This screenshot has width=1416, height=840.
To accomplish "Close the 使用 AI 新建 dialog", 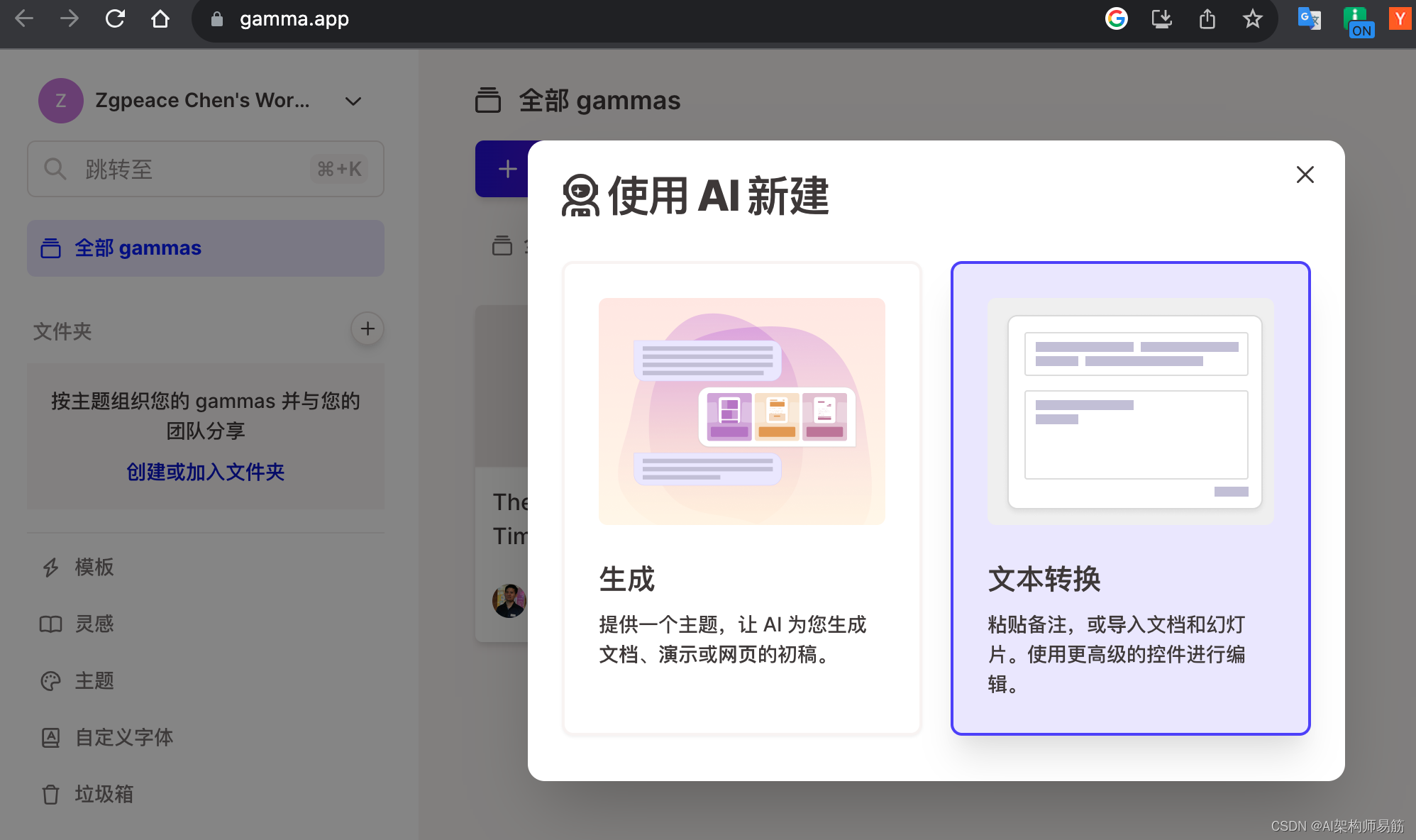I will 1305,175.
